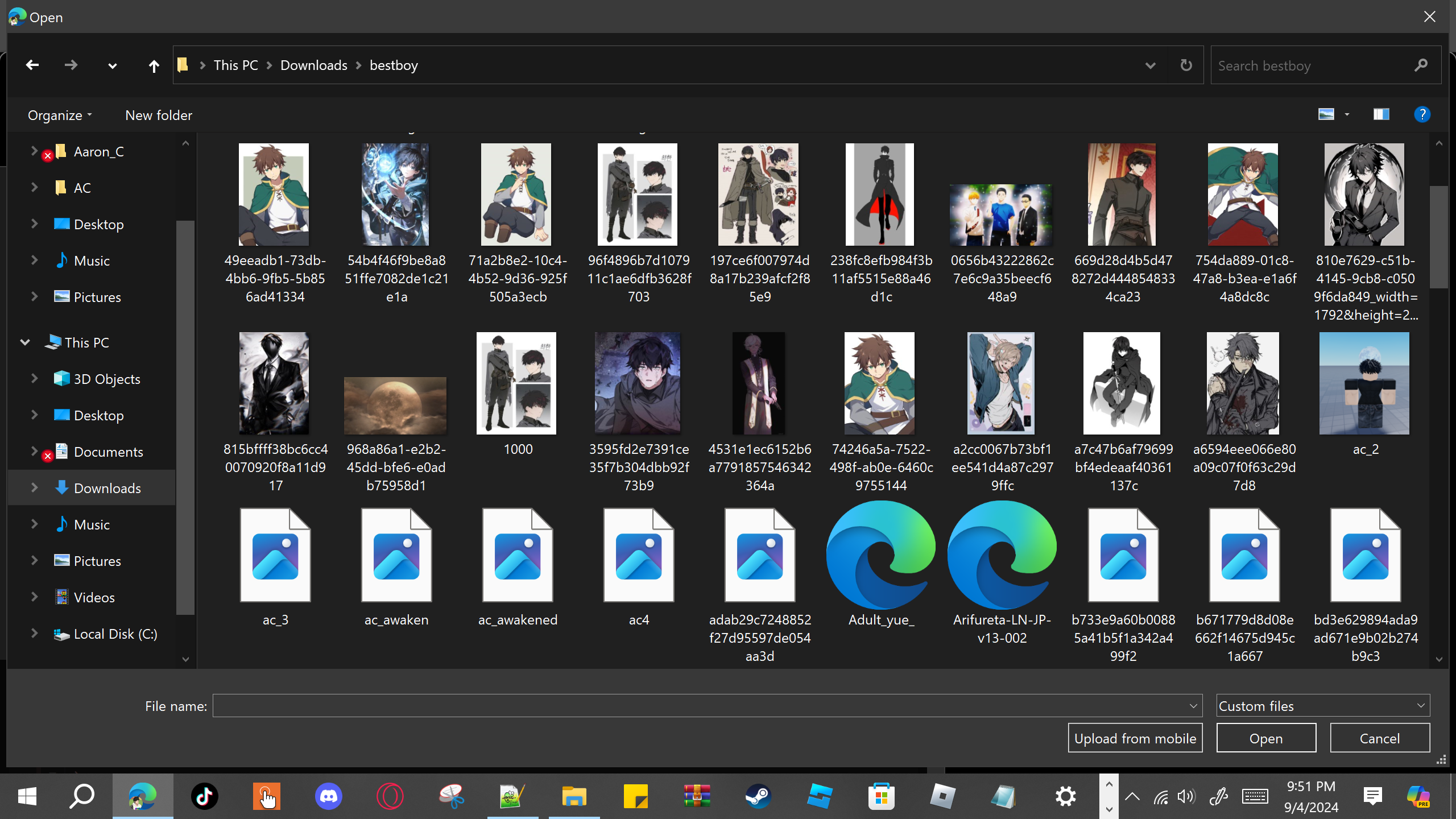Open the Help question mark icon

[1422, 115]
